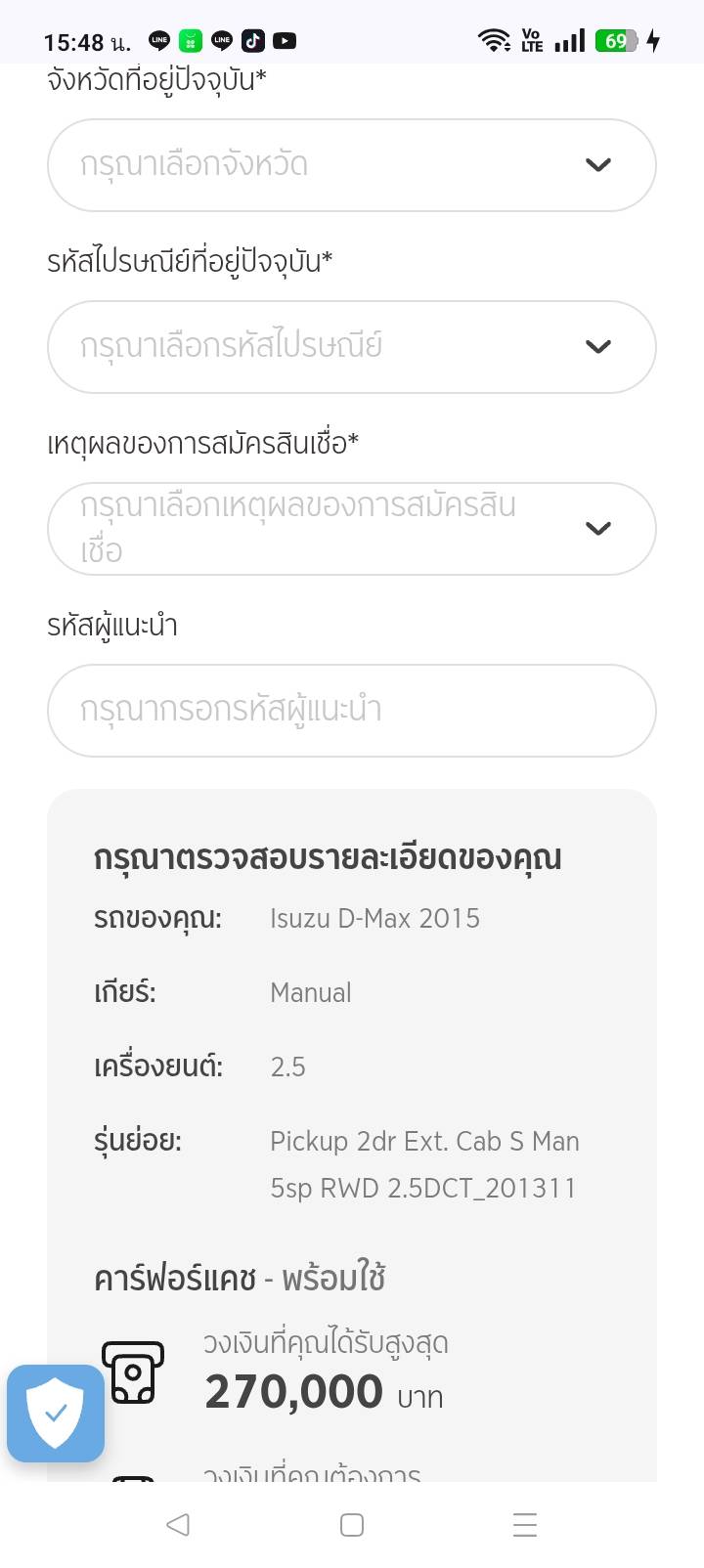Tap the Isuzu D-Max 2015 car detail
704x1568 pixels.
[374, 918]
